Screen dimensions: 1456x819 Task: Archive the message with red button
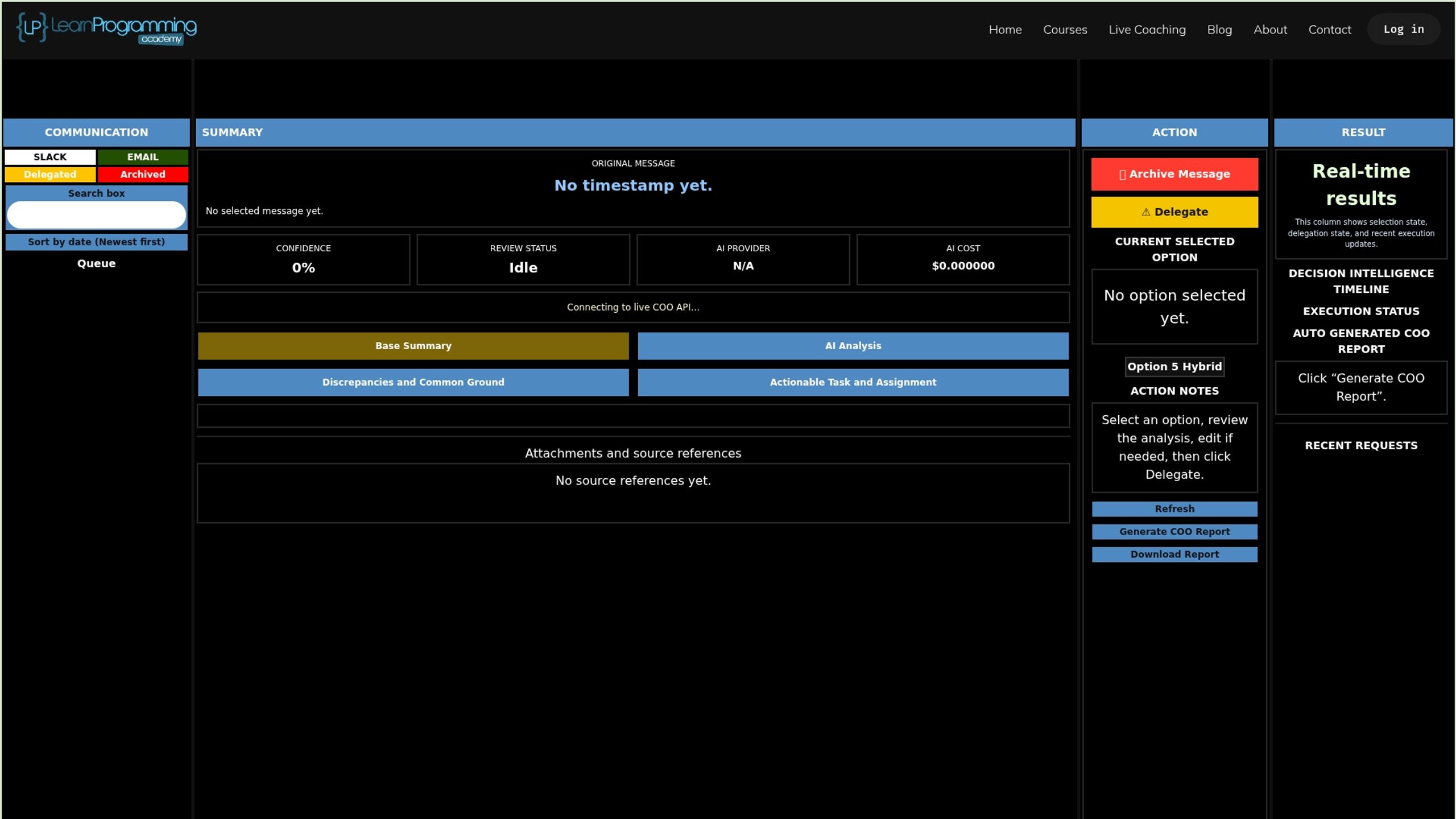pos(1174,174)
